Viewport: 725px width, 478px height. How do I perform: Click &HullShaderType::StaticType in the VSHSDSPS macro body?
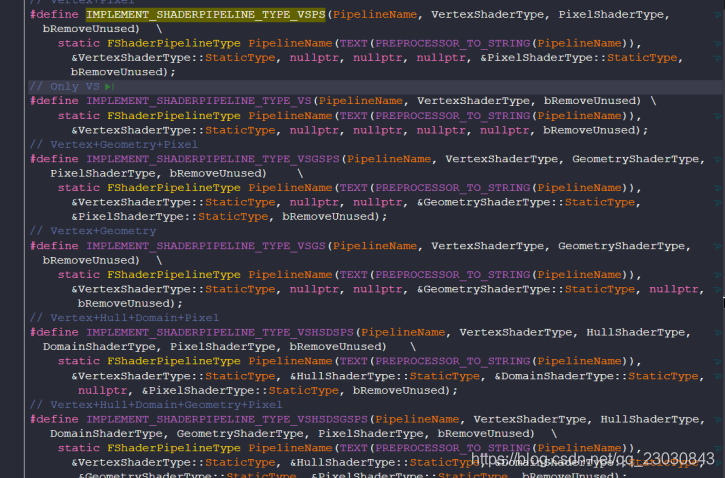tap(385, 376)
